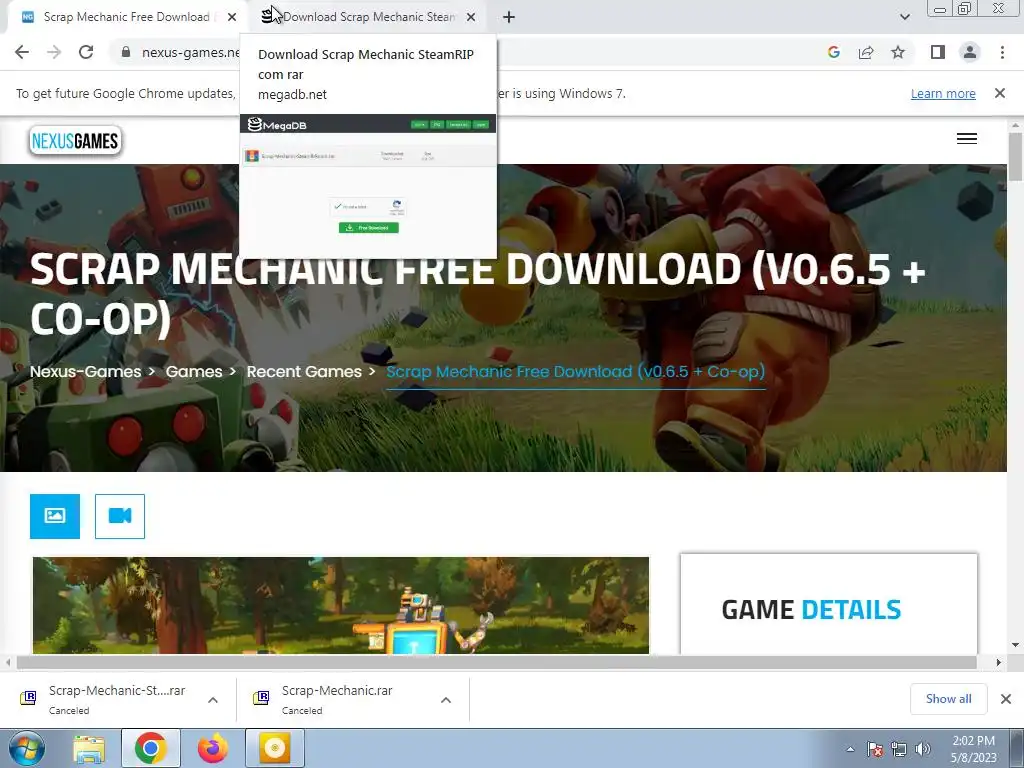This screenshot has width=1024, height=768.
Task: Follow the Recent Games breadcrumb link
Action: point(304,372)
